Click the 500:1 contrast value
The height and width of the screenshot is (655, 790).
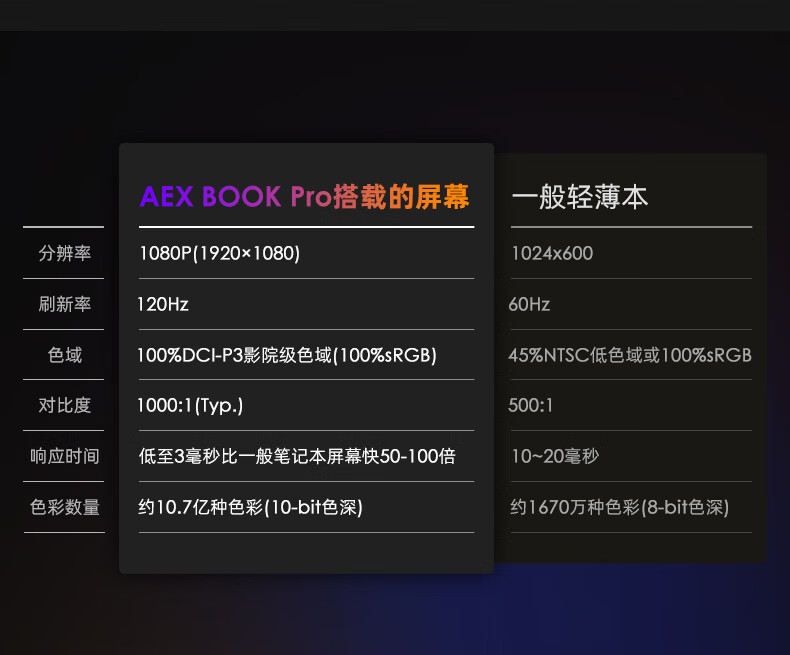click(531, 405)
